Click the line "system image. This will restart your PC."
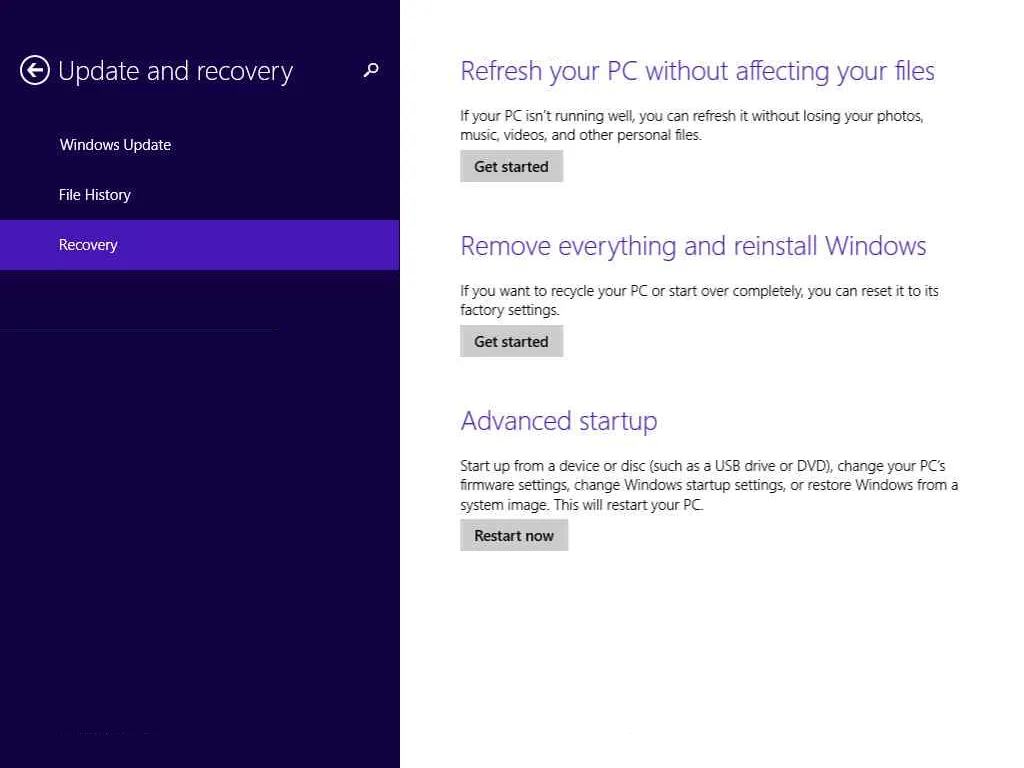The image size is (1024, 768). [x=581, y=505]
